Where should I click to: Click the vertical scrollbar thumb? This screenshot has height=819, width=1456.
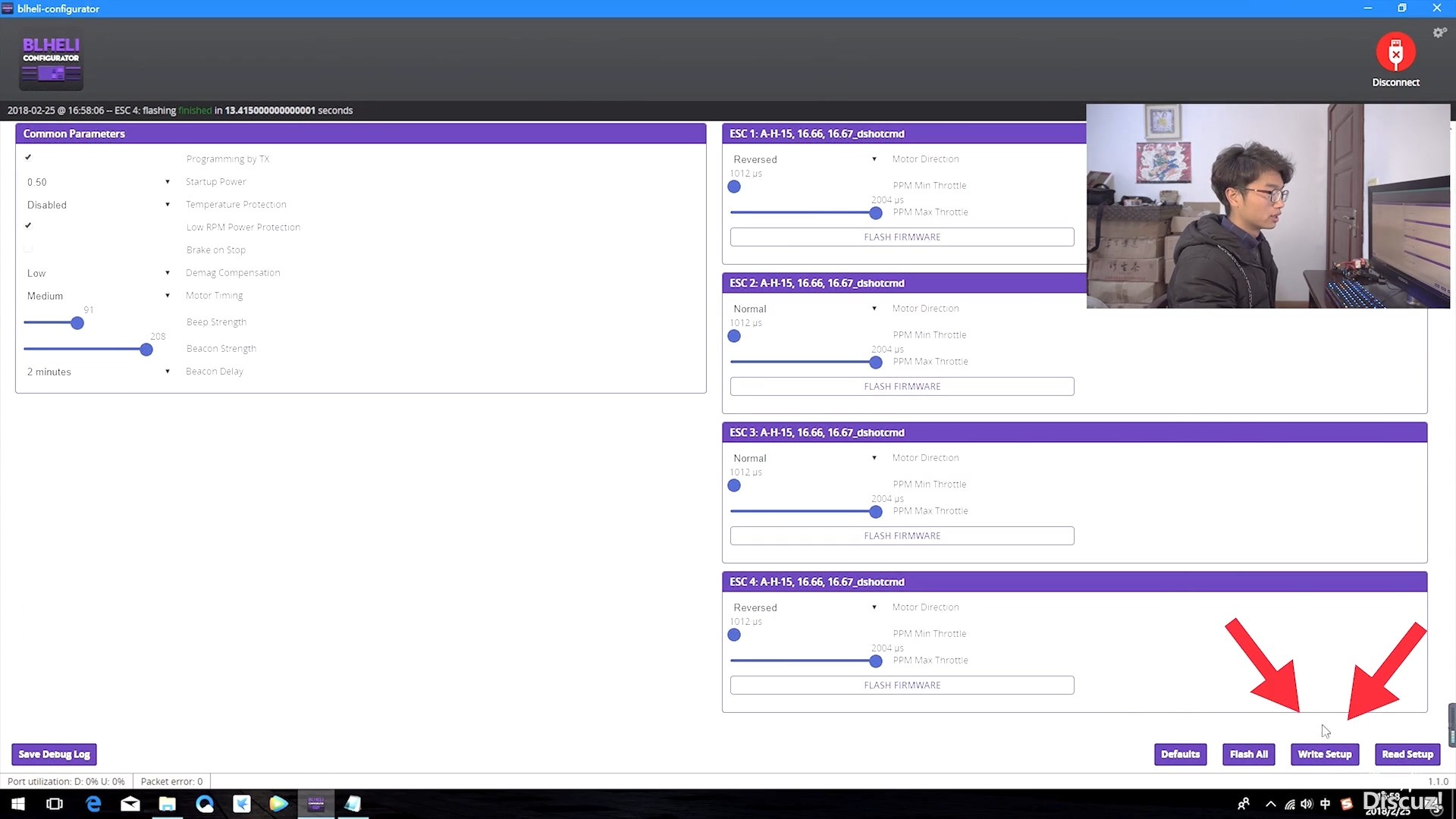coord(1451,724)
